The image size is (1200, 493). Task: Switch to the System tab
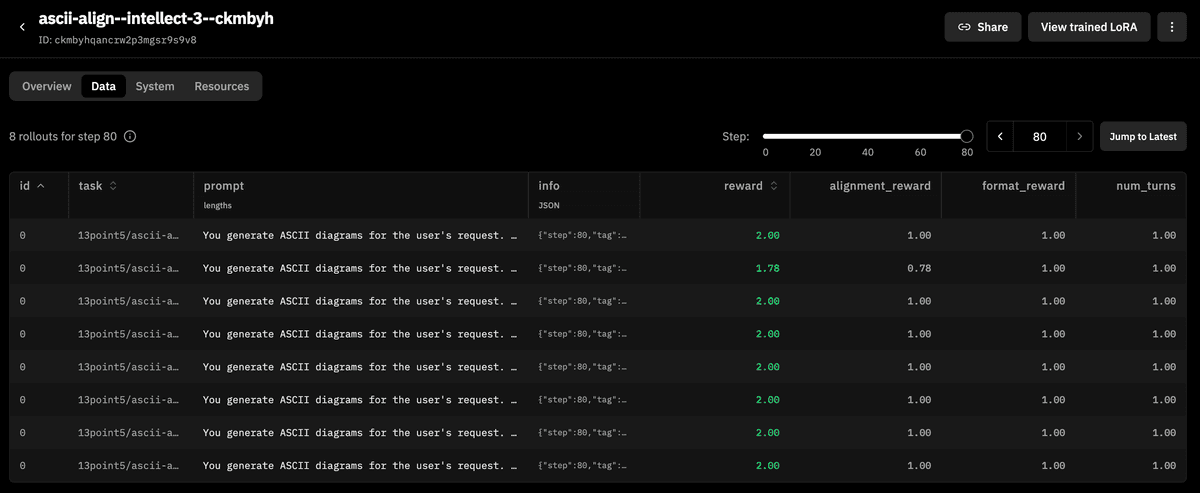(155, 86)
